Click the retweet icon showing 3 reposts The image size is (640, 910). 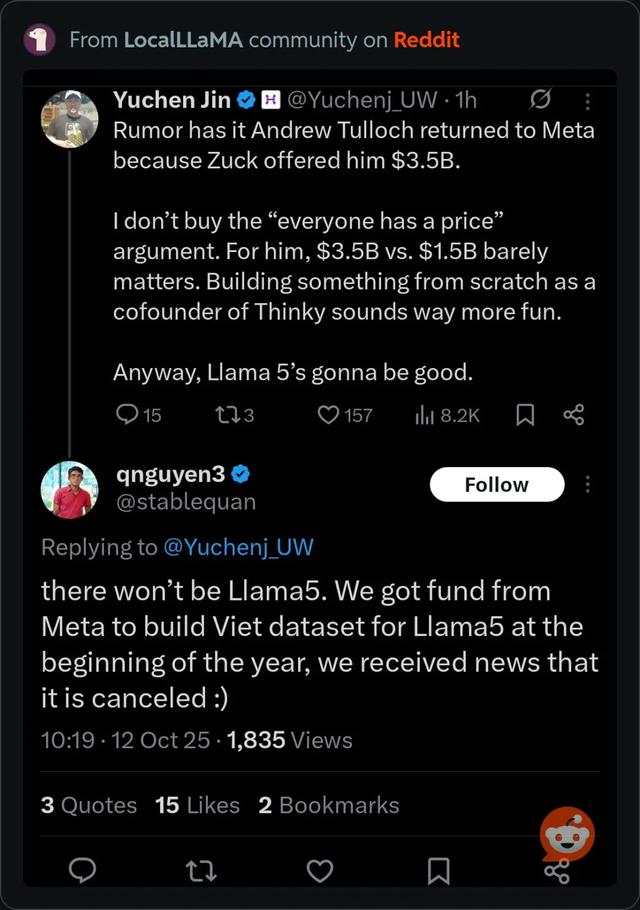click(x=224, y=414)
